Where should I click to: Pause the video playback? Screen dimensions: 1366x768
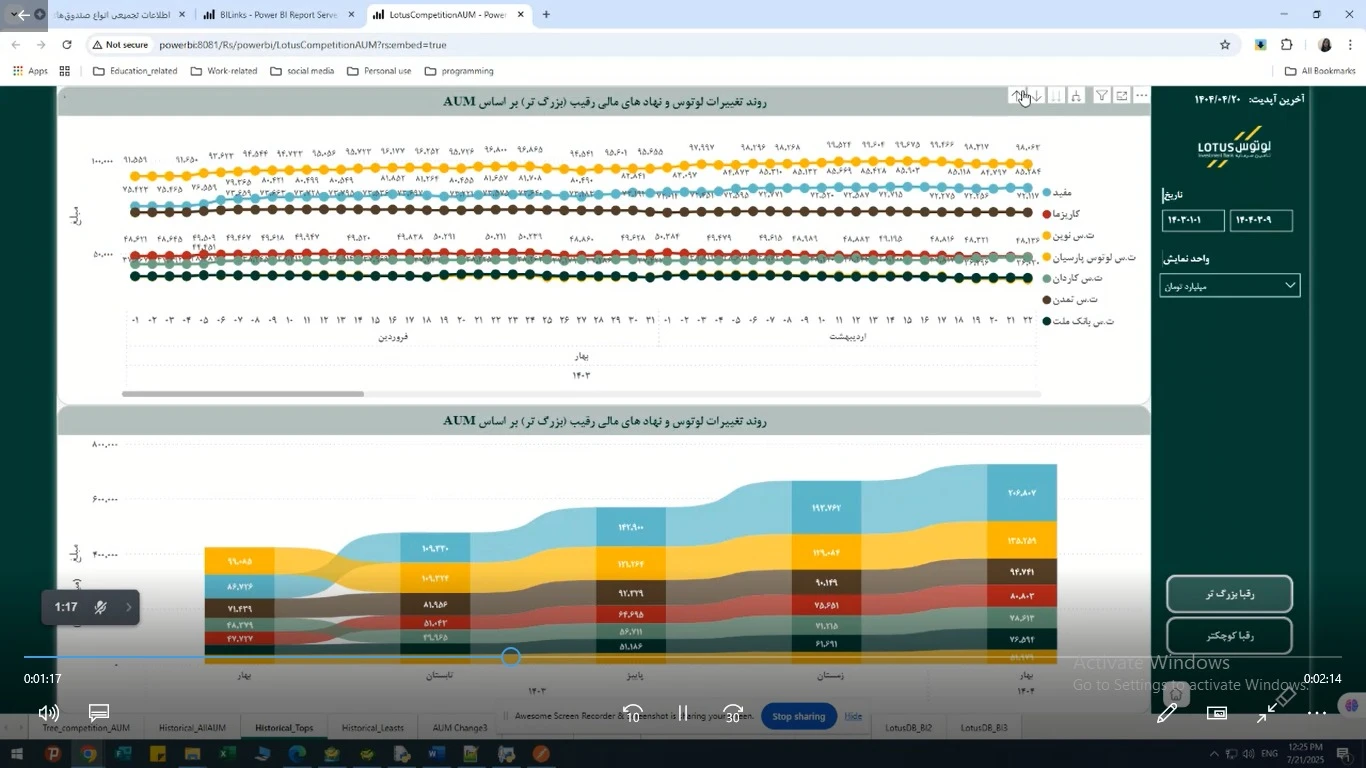tap(683, 714)
